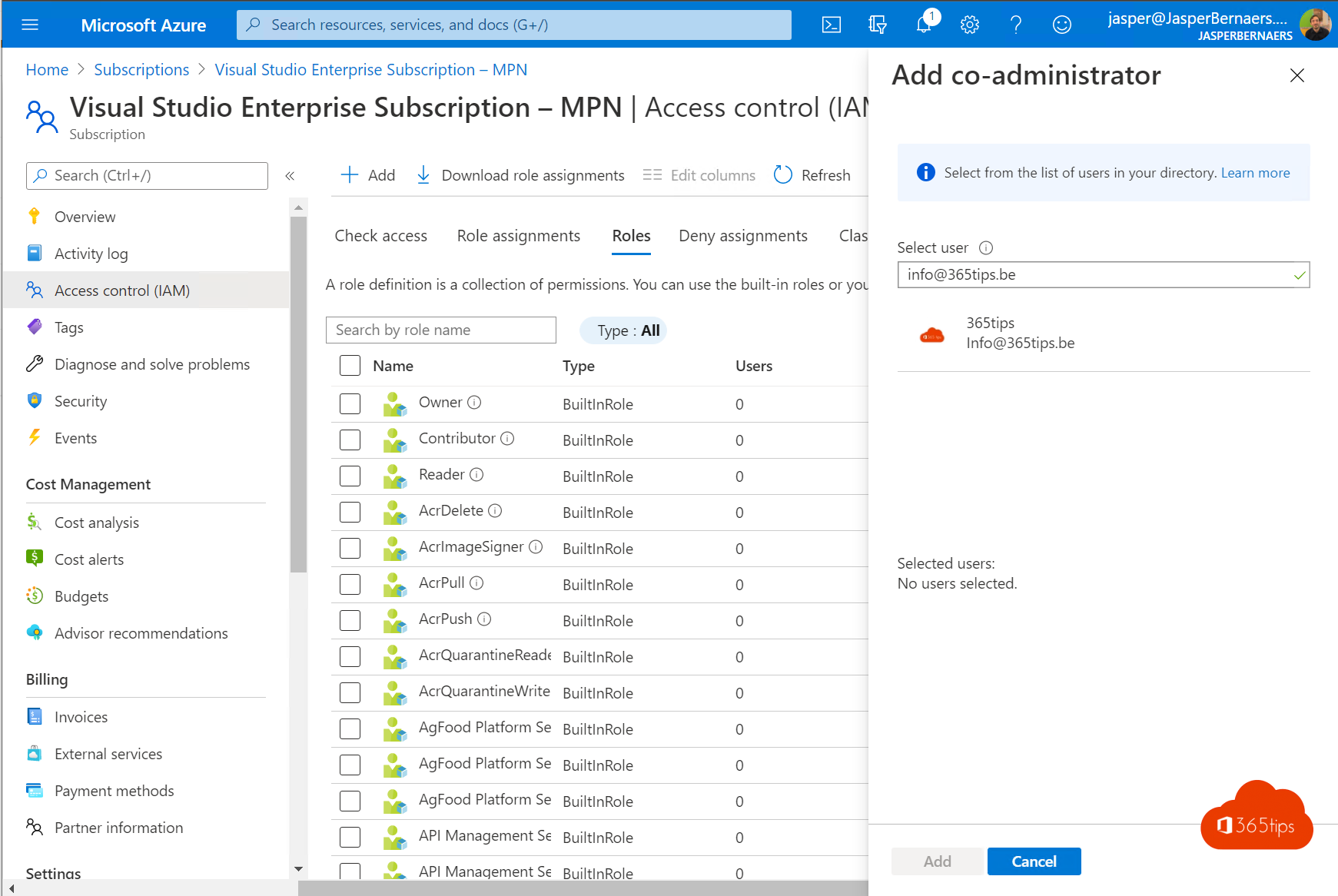1338x896 pixels.
Task: Click the Learn more link
Action: (1254, 172)
